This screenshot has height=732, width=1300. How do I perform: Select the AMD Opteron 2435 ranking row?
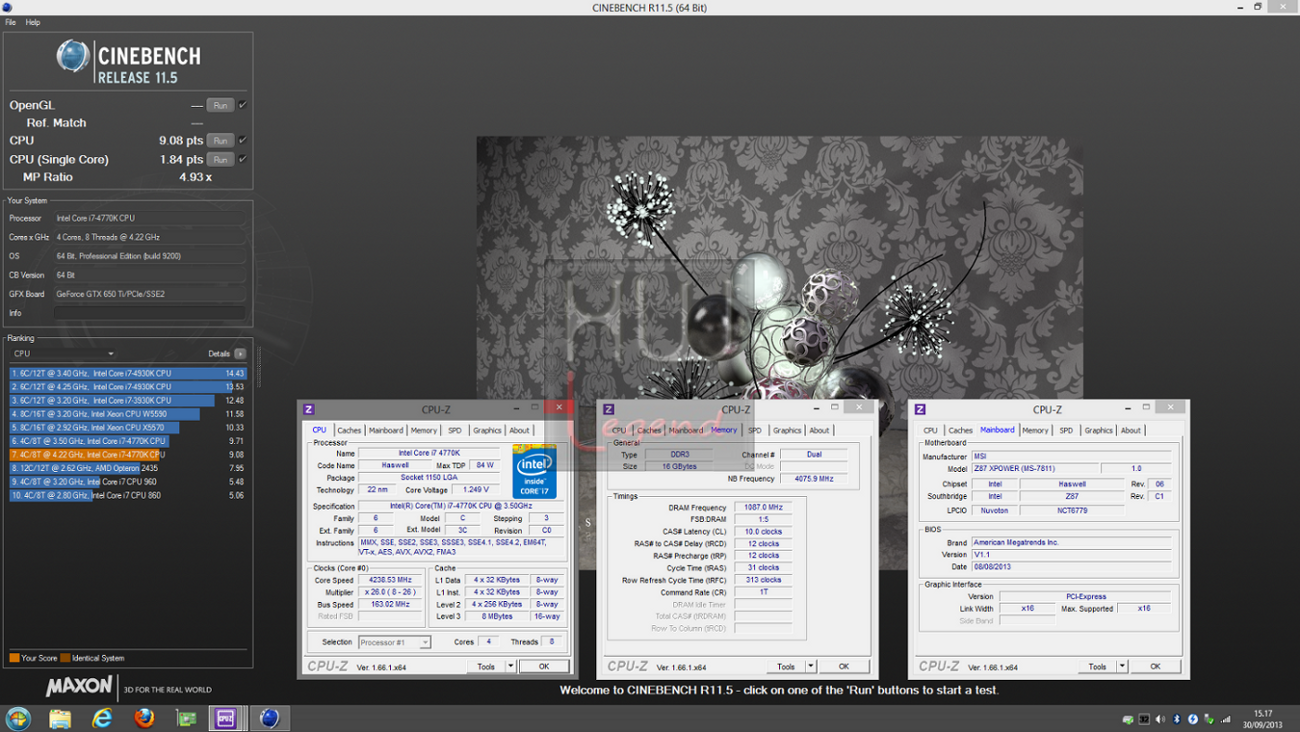(x=127, y=468)
